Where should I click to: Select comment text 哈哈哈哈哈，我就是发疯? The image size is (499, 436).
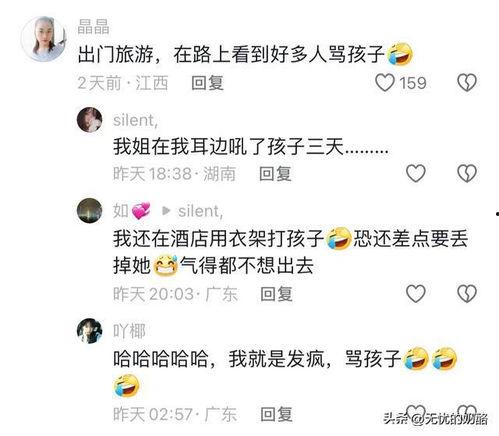(218, 359)
